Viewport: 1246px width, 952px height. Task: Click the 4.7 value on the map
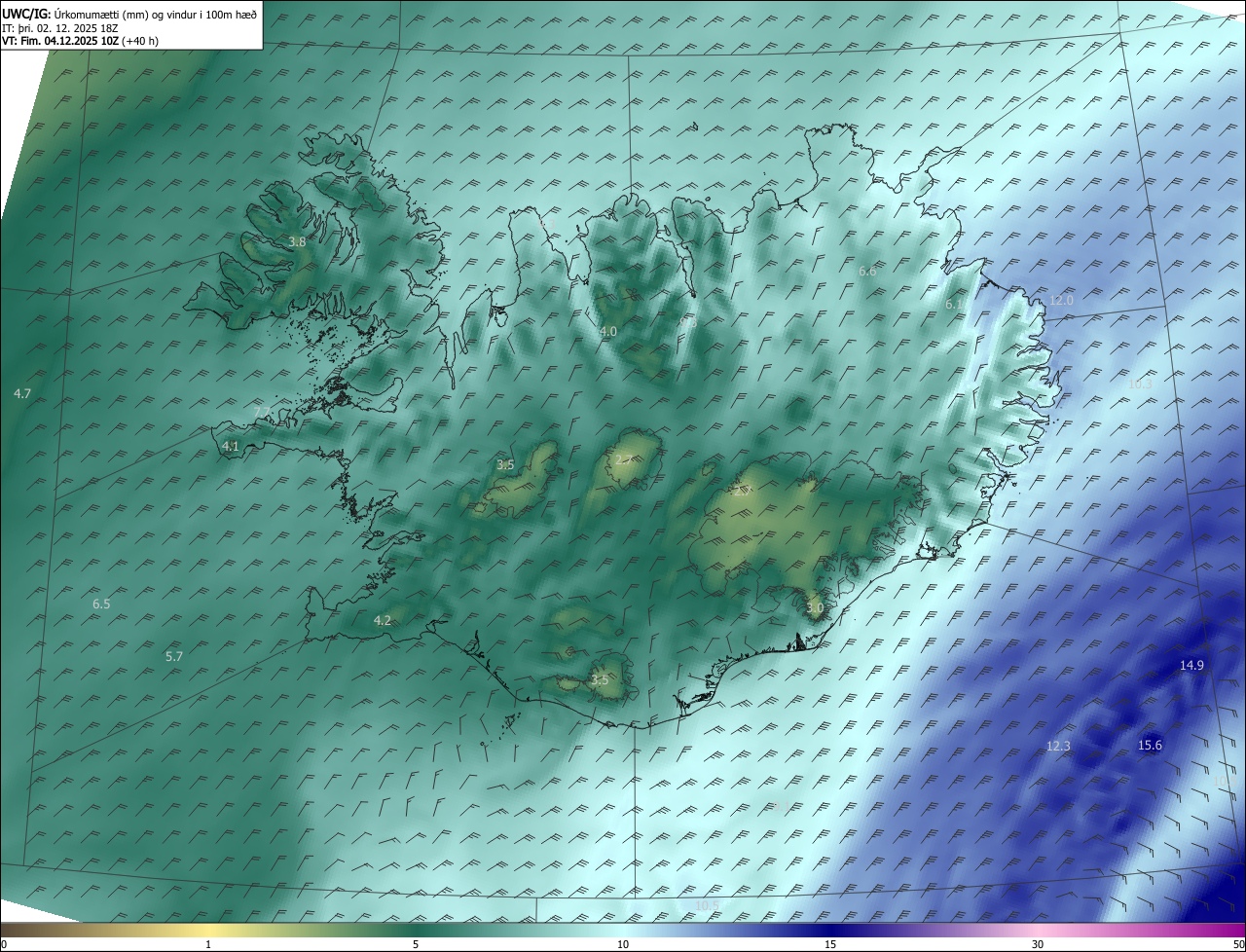click(x=22, y=393)
